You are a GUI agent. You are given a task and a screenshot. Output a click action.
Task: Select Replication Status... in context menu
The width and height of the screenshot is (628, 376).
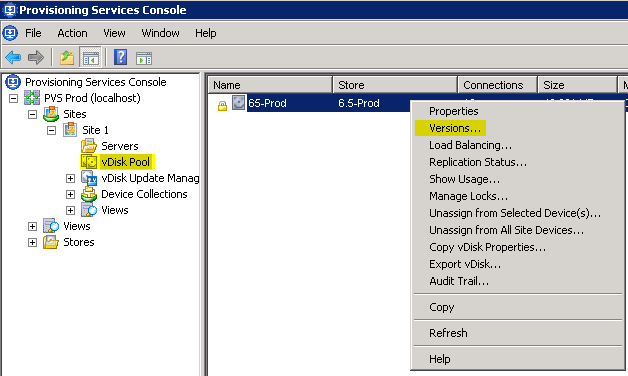tap(517, 162)
